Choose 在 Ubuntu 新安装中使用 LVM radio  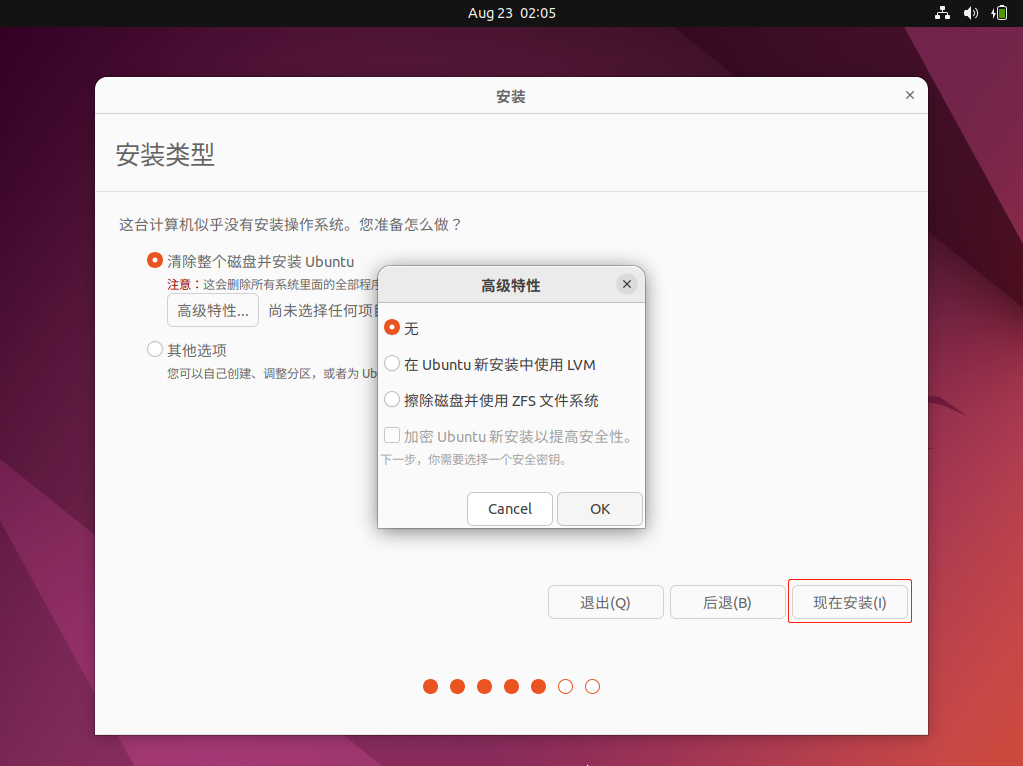(x=391, y=363)
